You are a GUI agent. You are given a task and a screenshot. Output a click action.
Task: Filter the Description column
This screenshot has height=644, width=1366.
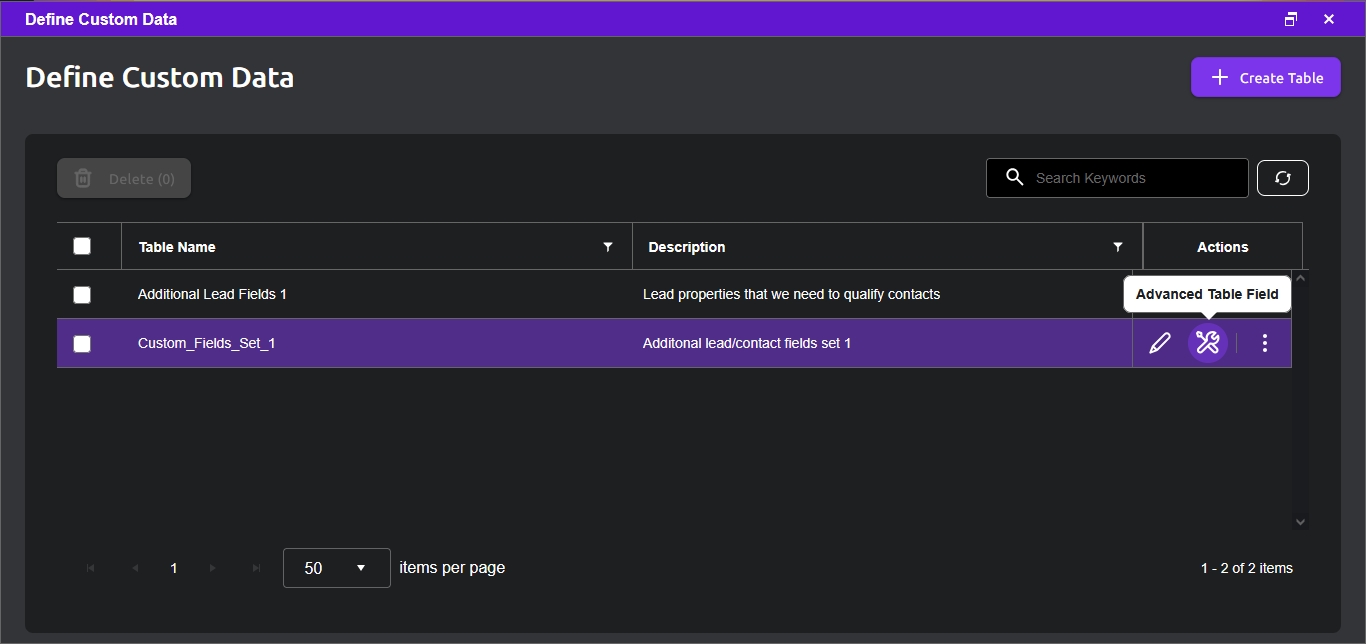[1118, 247]
